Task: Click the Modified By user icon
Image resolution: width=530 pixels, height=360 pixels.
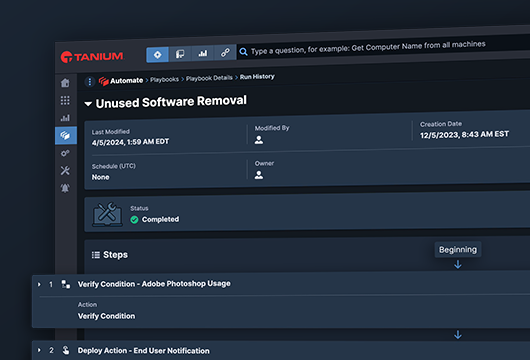Action: (259, 140)
